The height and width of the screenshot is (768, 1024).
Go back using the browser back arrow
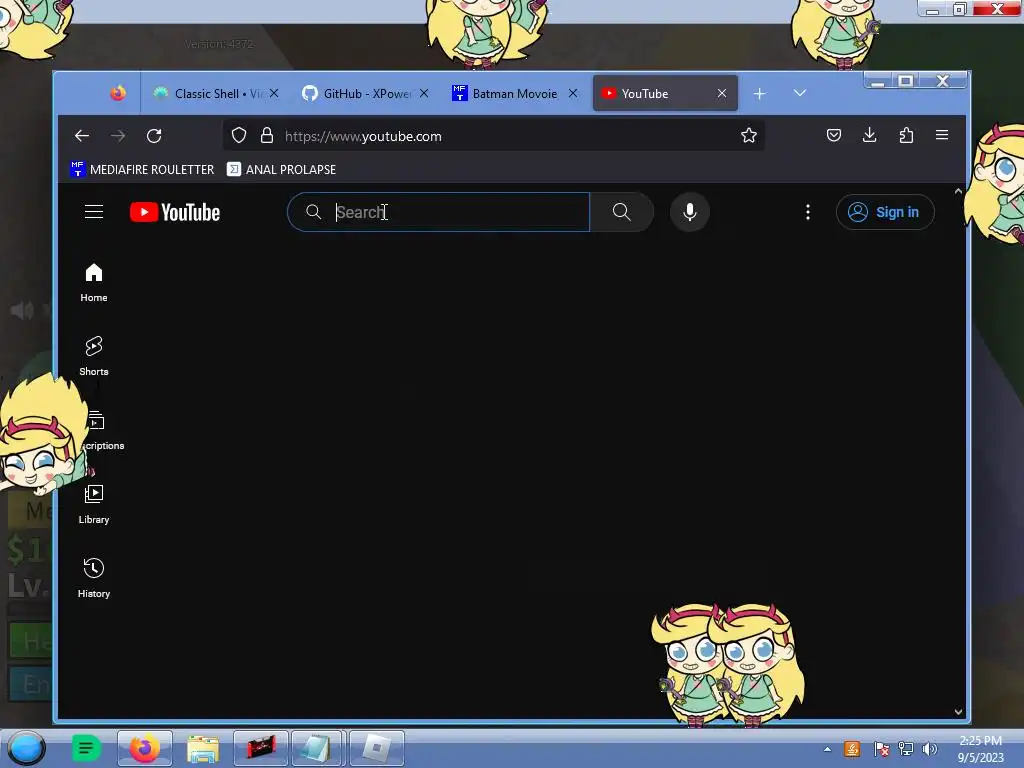point(82,136)
